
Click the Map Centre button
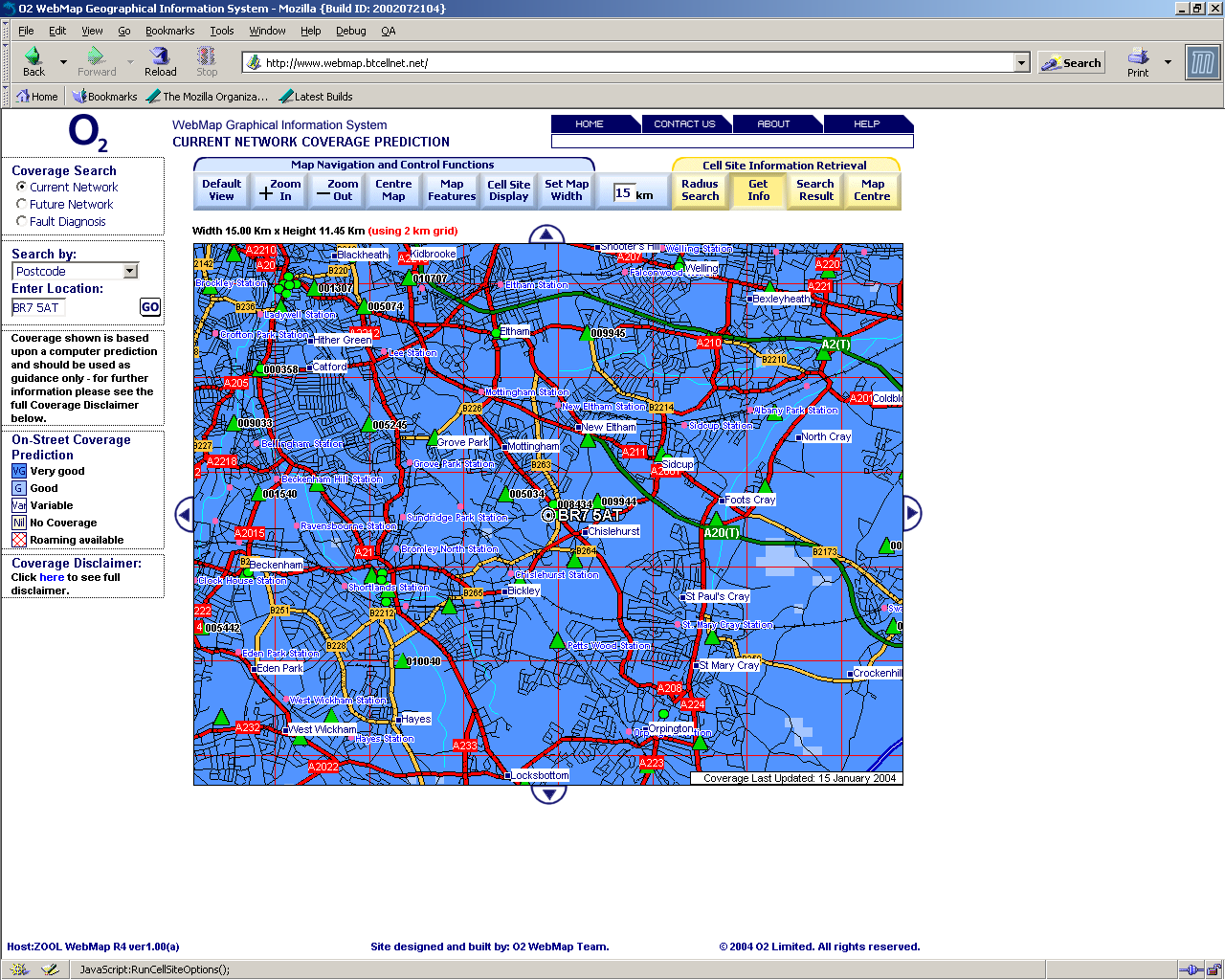[873, 190]
